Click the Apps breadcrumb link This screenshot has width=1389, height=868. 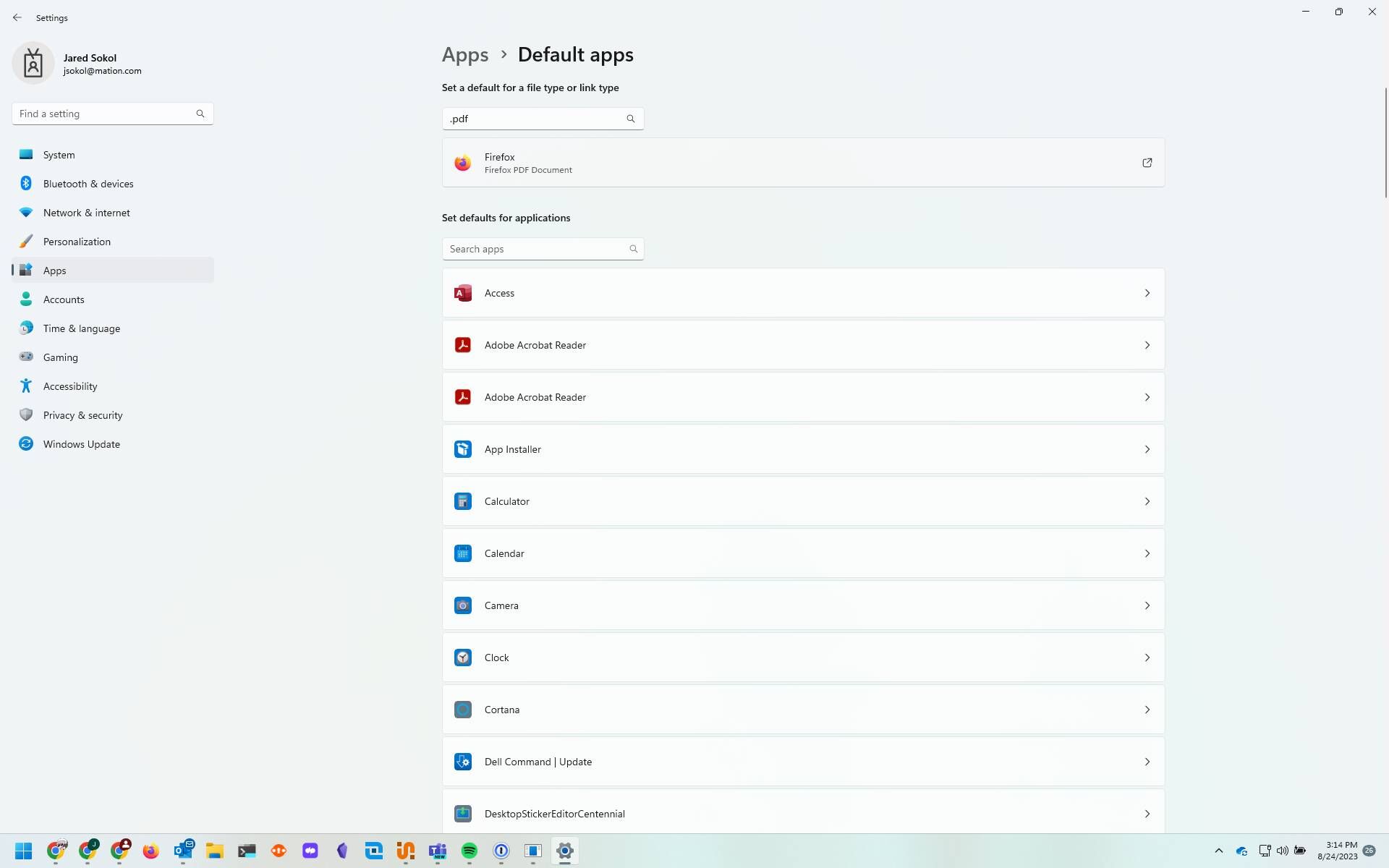coord(465,54)
